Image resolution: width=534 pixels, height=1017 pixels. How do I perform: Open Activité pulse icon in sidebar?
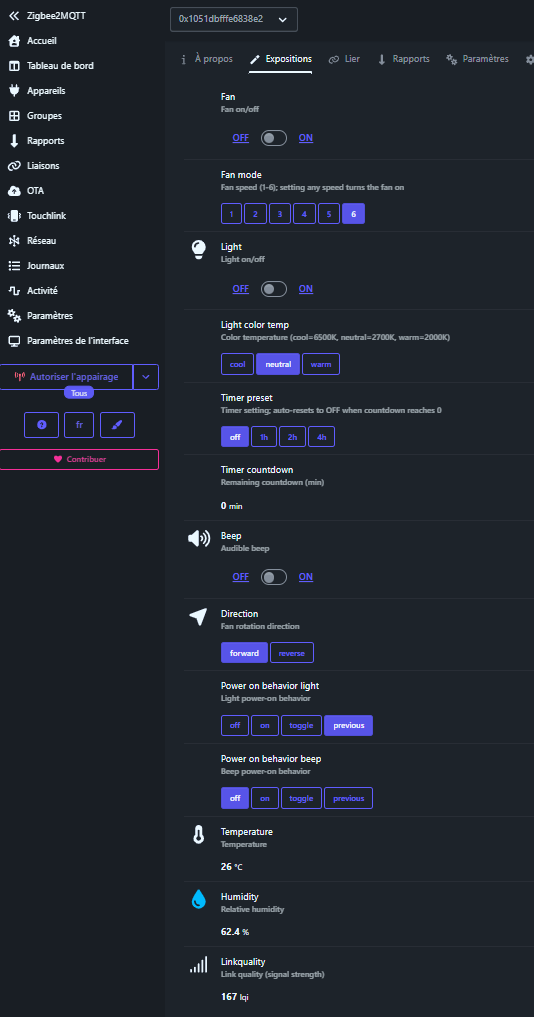(14, 291)
